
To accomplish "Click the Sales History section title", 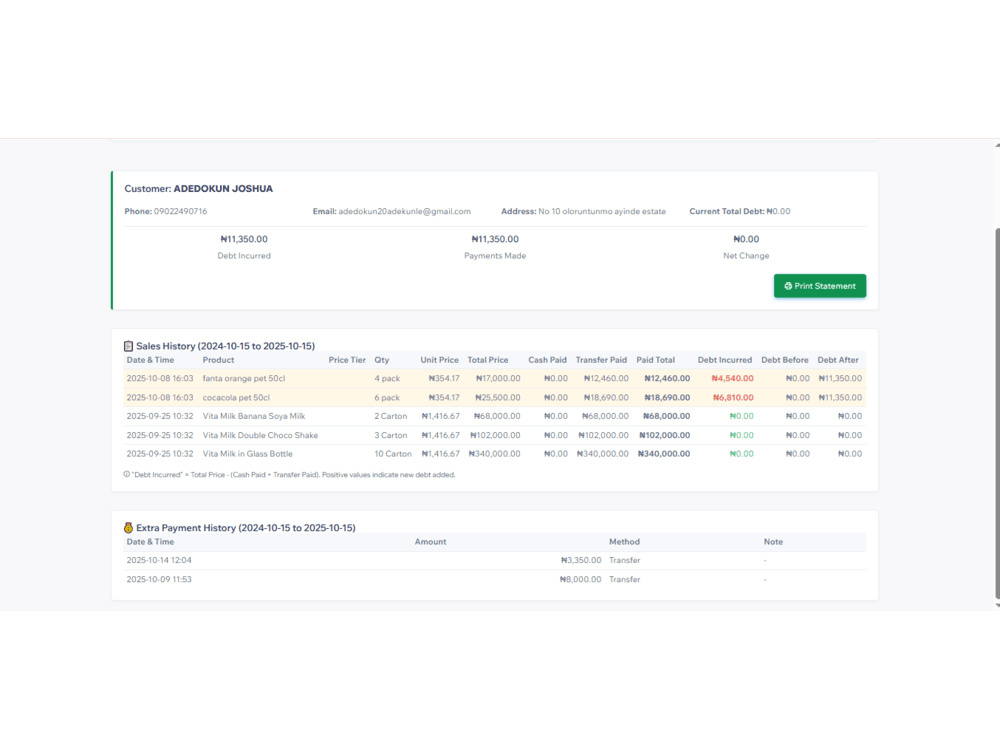I will (x=225, y=346).
